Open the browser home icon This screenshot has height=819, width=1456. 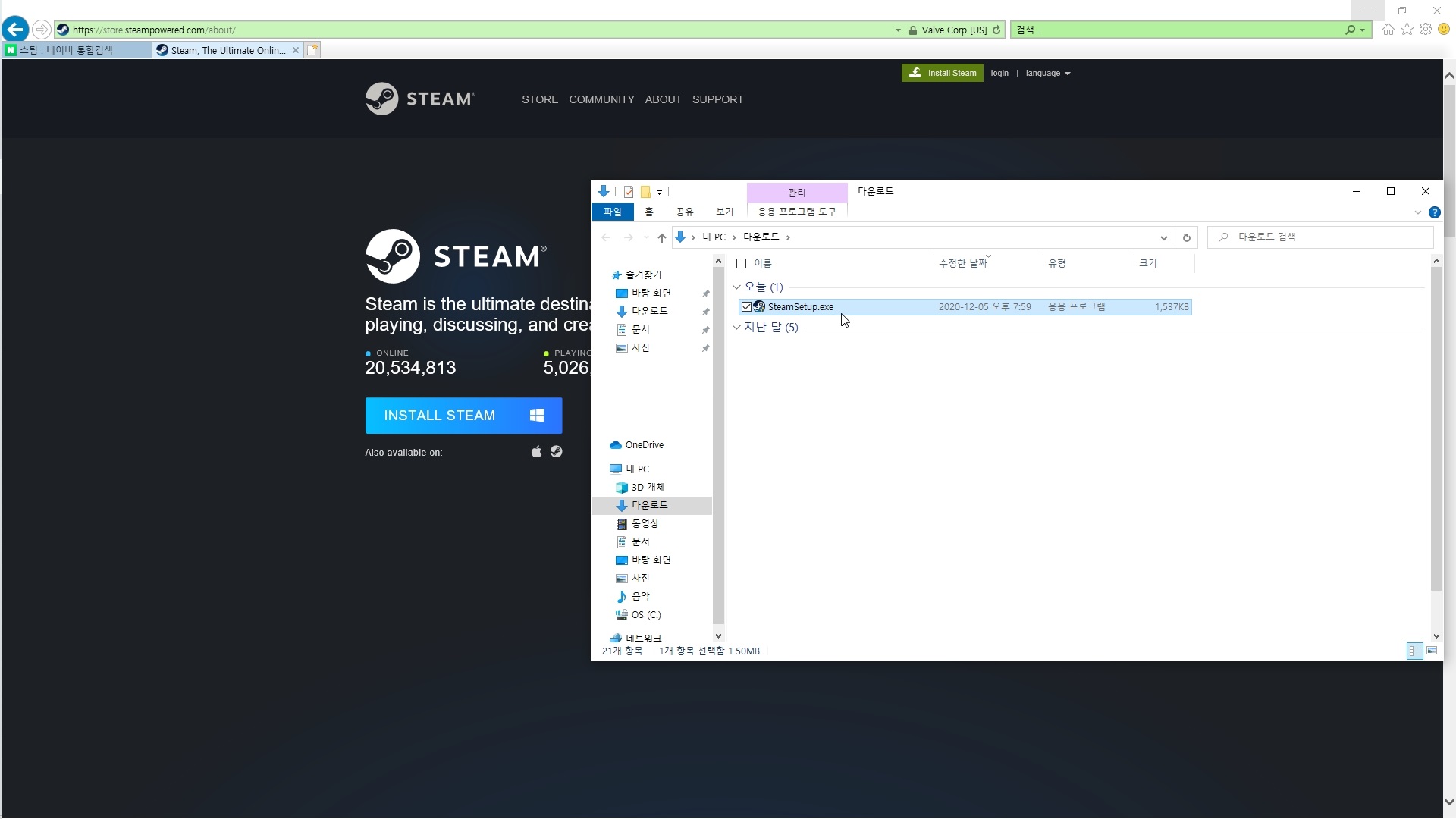click(x=1389, y=30)
